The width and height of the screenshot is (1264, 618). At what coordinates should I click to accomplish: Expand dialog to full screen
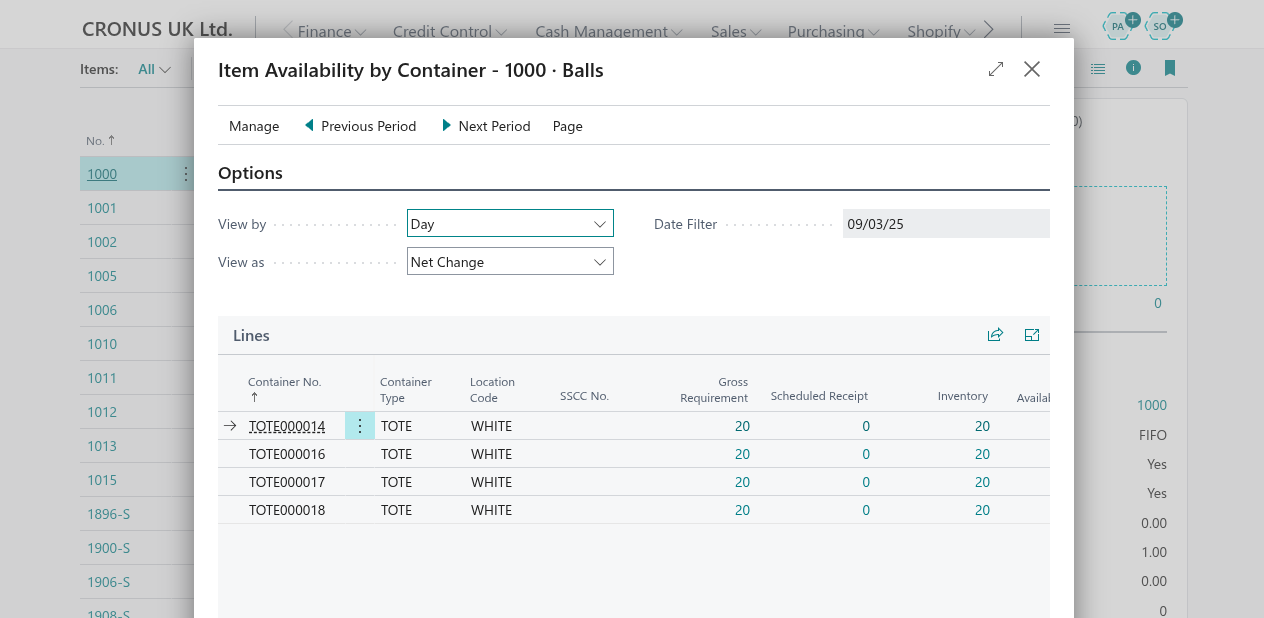995,69
